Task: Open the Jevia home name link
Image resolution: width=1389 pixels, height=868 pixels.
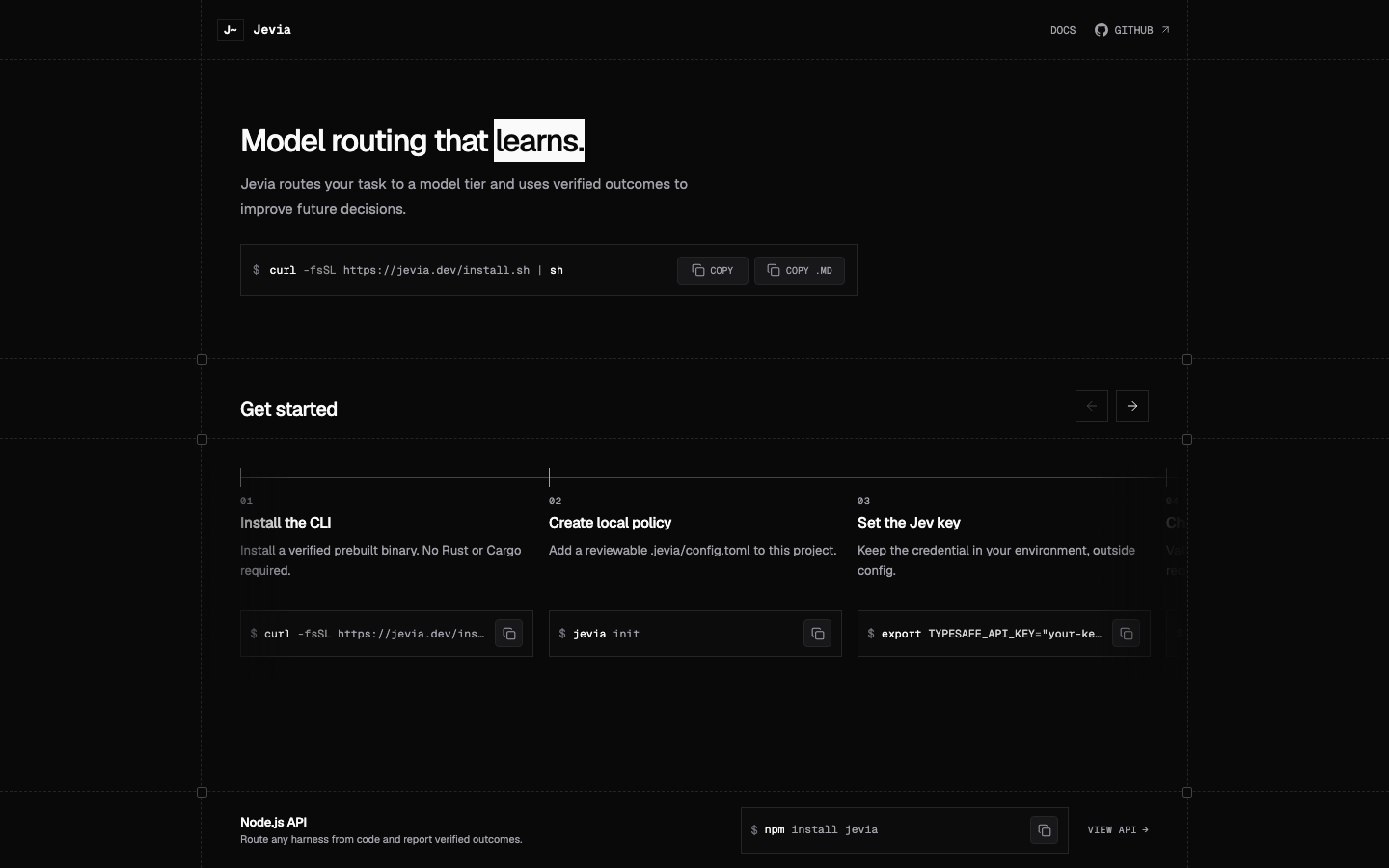Action: click(272, 30)
